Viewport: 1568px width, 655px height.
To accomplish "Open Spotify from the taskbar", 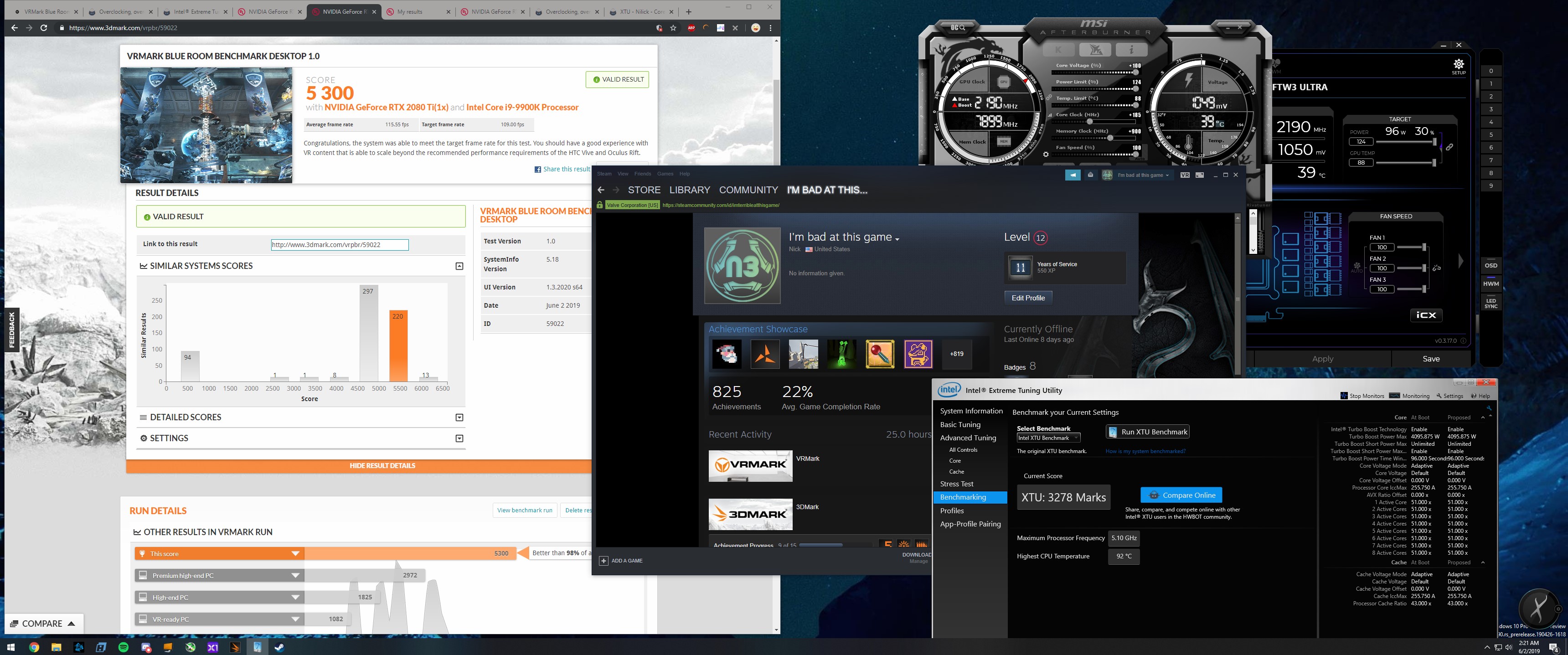I will coord(124,647).
